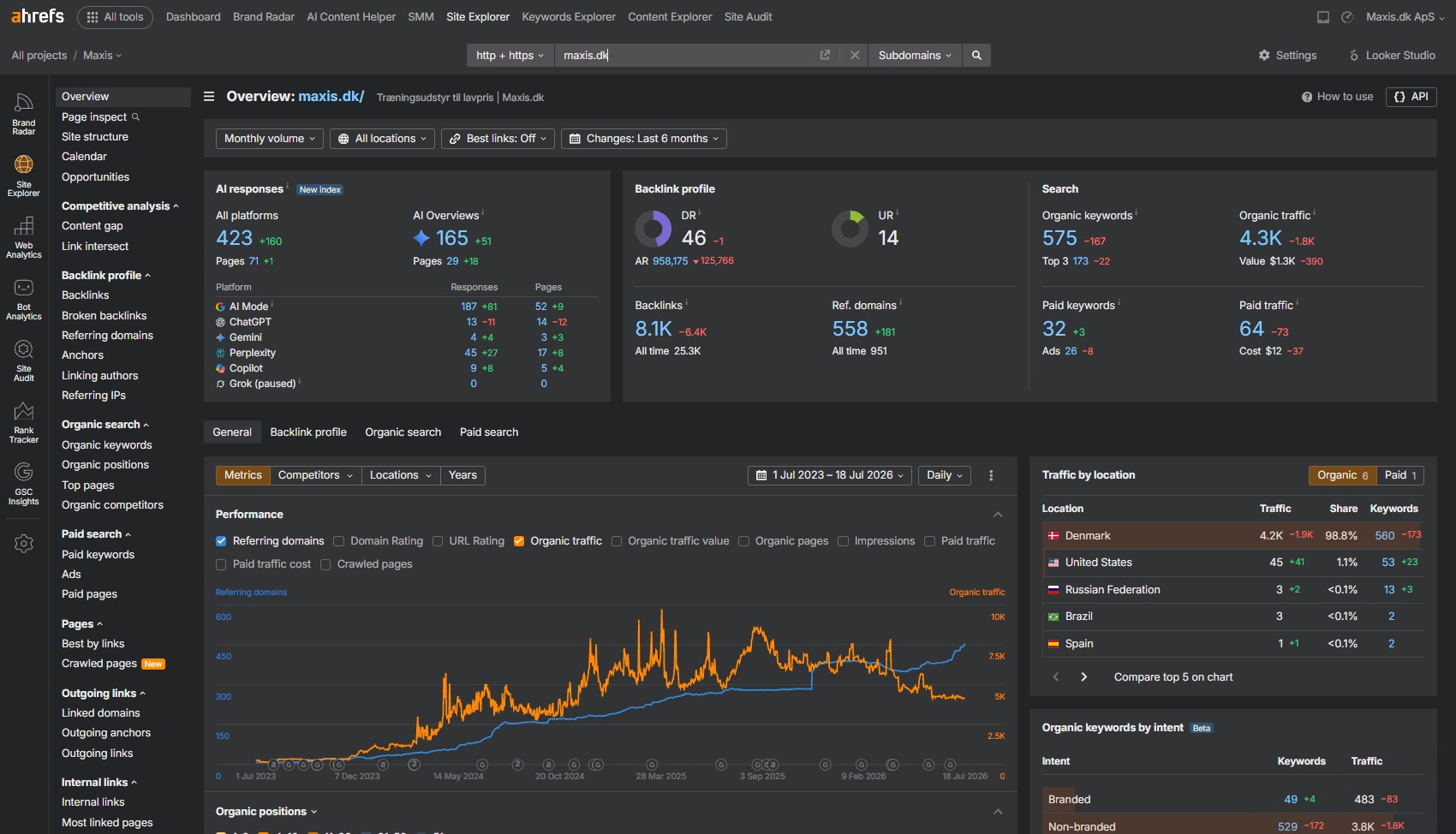1456x834 pixels.
Task: Open the Daily granularity dropdown
Action: pyautogui.click(x=945, y=475)
